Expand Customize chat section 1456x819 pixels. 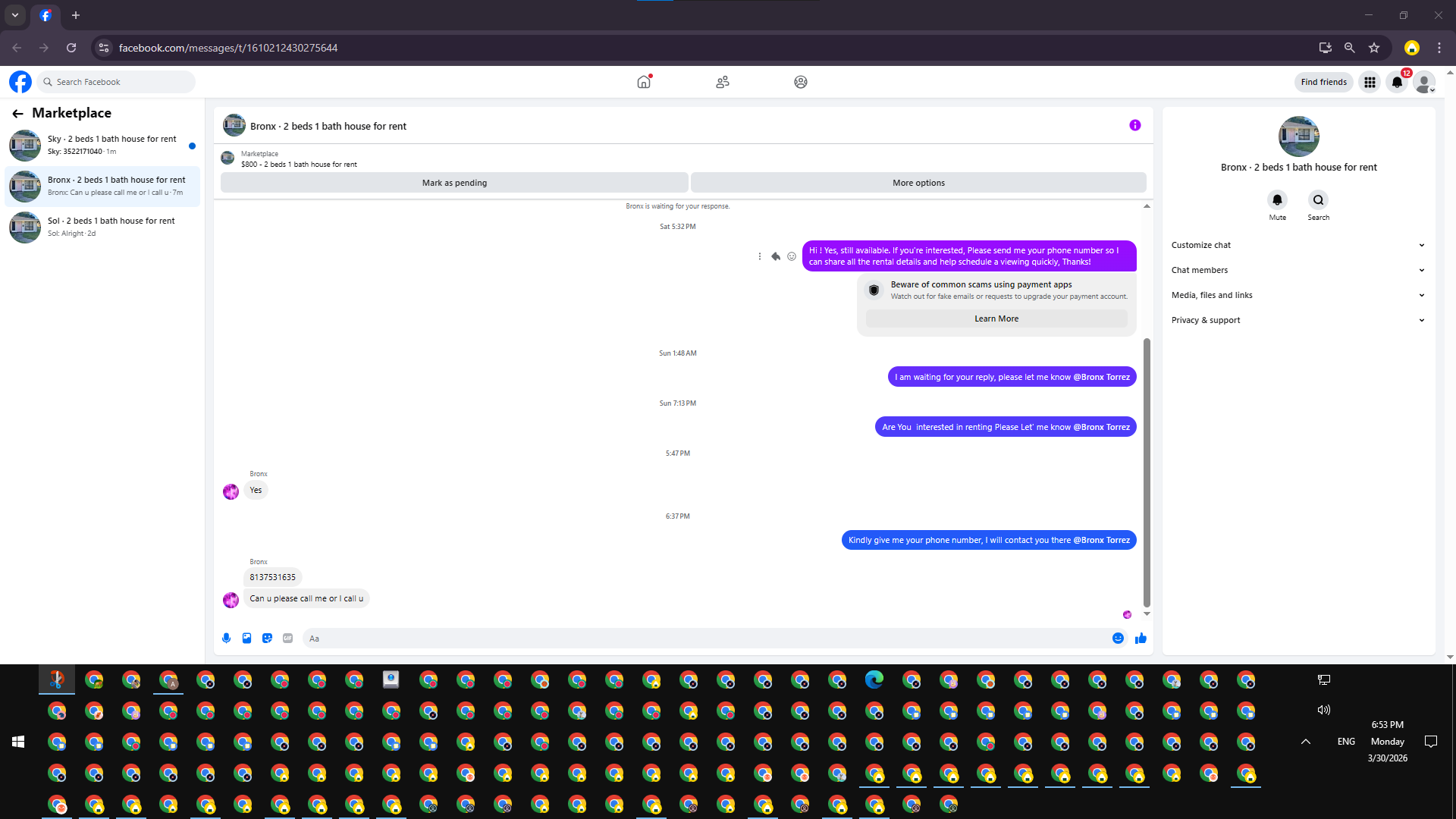(1298, 245)
